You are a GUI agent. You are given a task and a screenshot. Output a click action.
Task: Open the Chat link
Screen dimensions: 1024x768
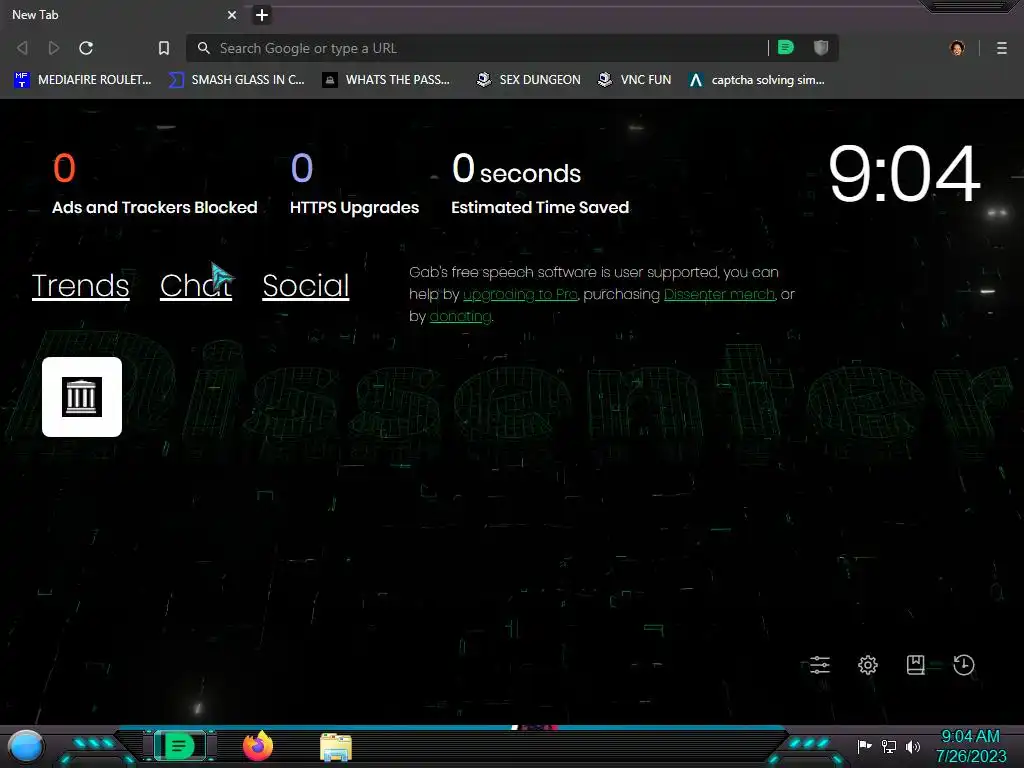(x=196, y=286)
